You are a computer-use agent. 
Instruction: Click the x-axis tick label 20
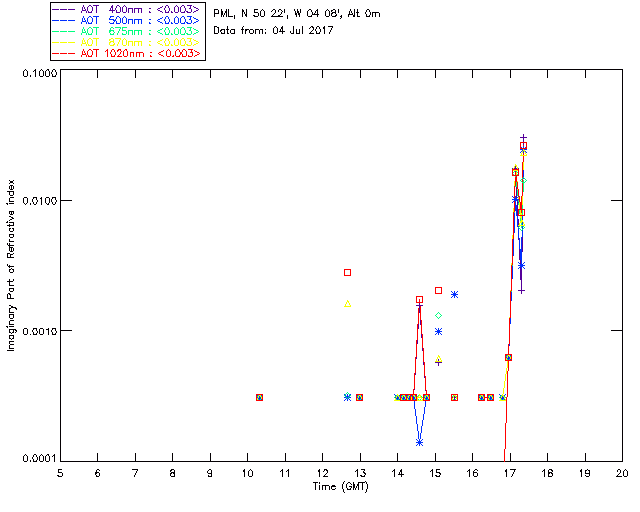click(622, 474)
